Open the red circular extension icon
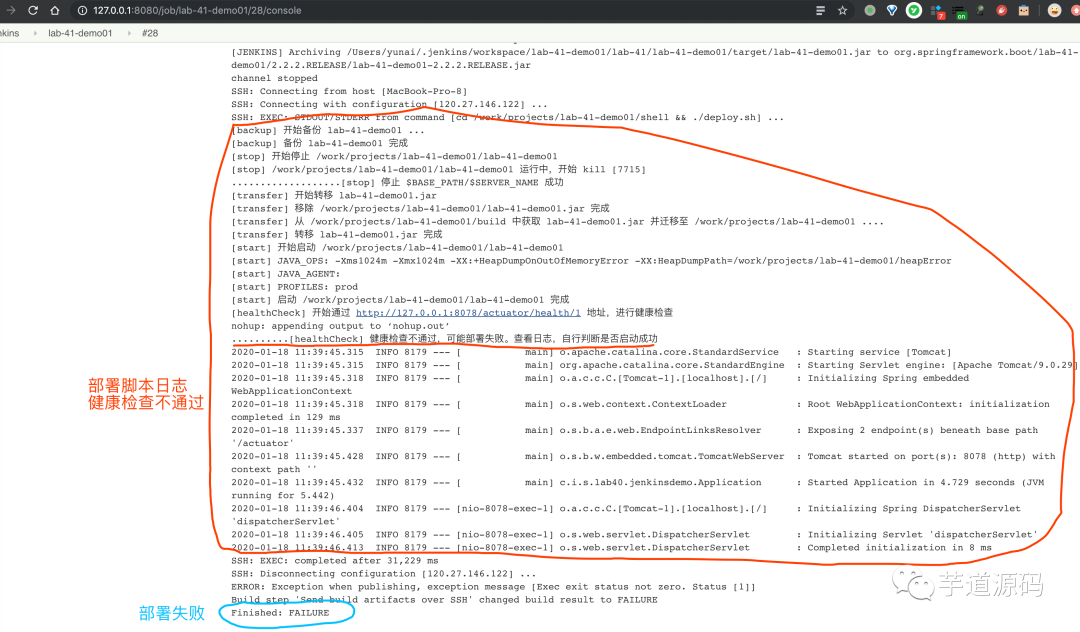This screenshot has width=1080, height=632. 1001,10
